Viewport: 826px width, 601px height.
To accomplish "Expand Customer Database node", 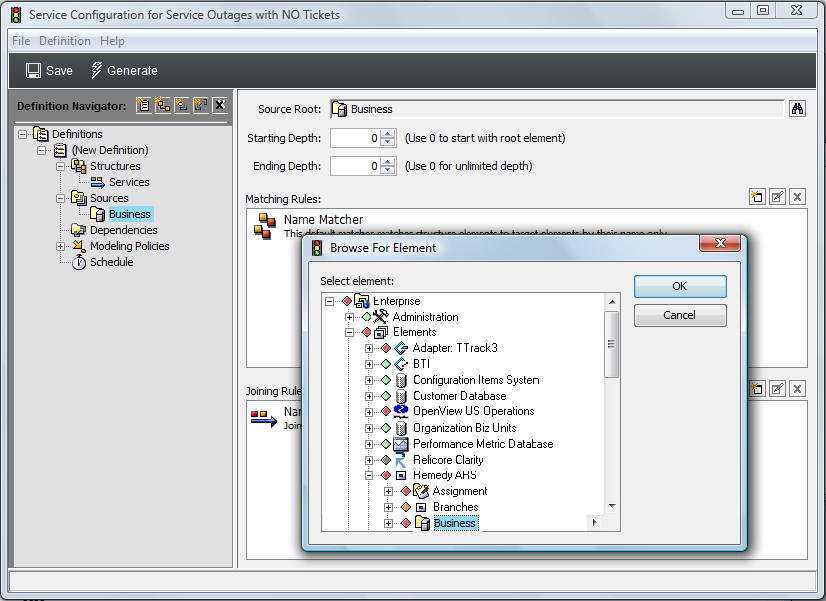I will [x=369, y=396].
